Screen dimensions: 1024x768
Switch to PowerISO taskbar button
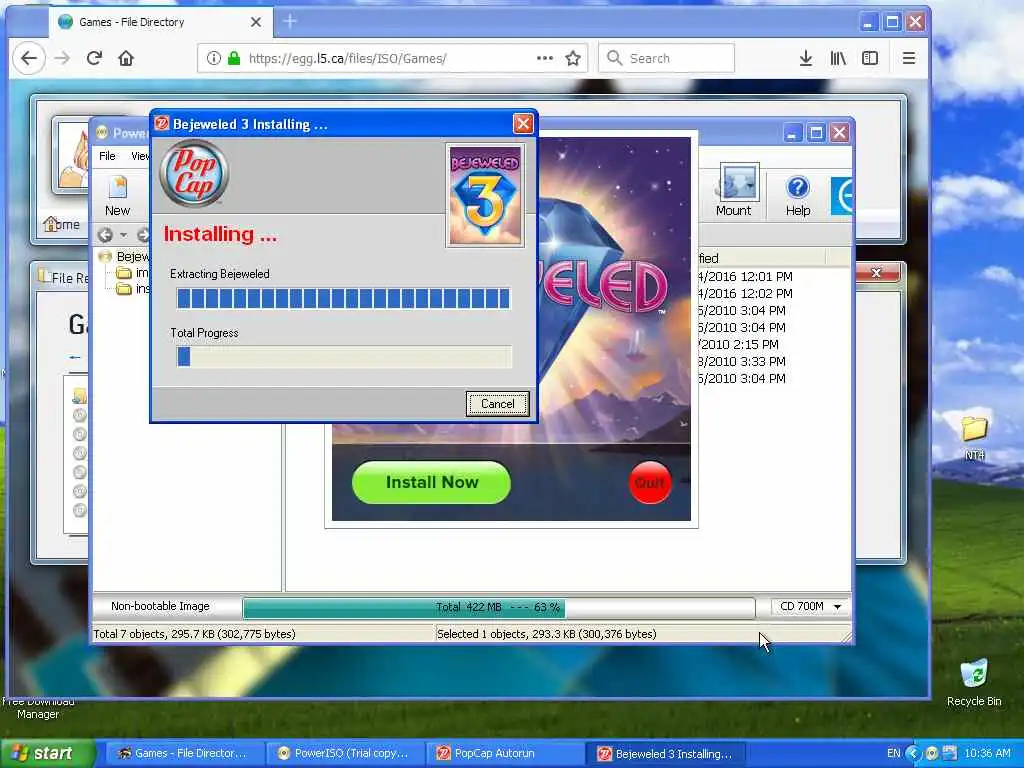[x=344, y=754]
